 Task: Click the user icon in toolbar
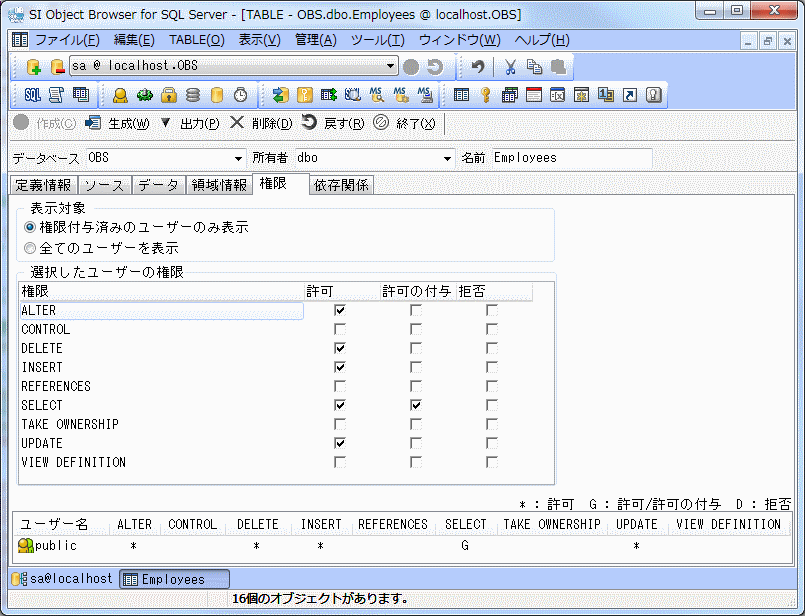(120, 95)
